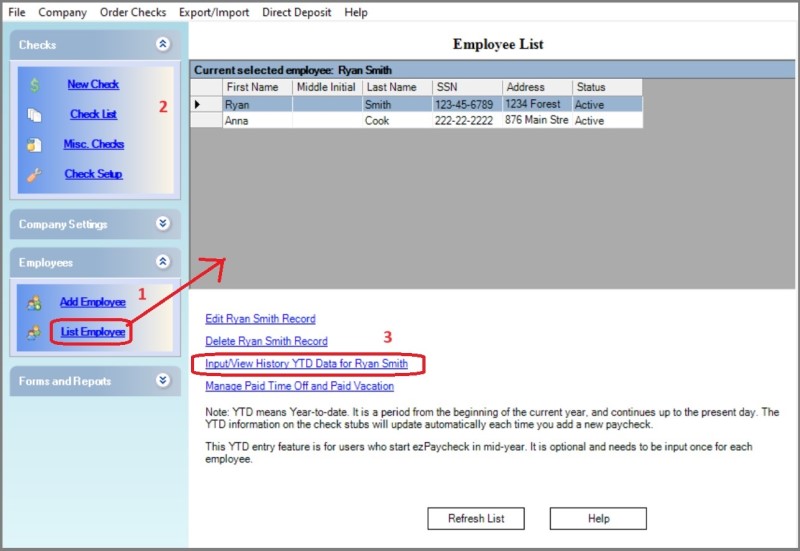
Task: Collapse the Checks panel
Action: click(163, 45)
